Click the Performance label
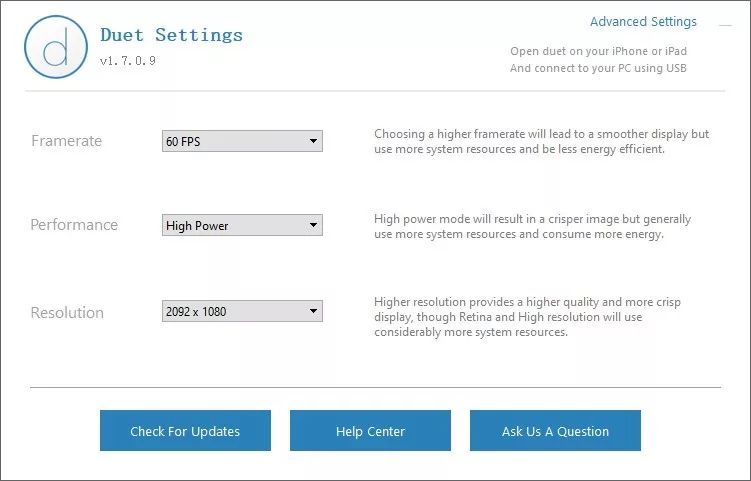The width and height of the screenshot is (751, 481). [74, 225]
